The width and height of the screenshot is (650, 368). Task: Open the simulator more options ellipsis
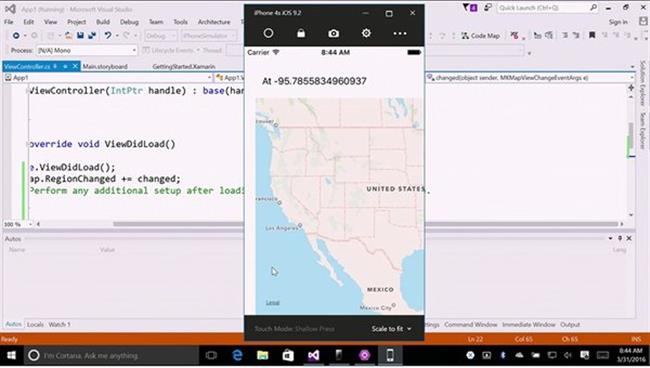(x=400, y=34)
